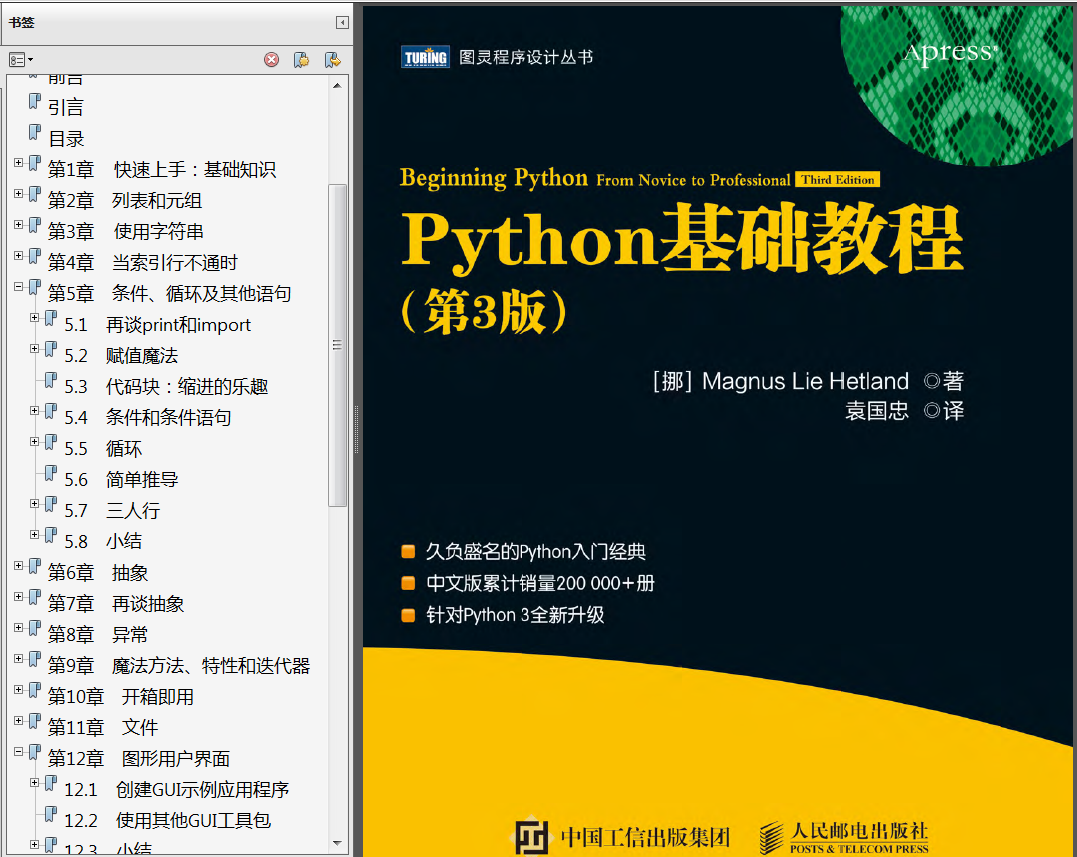1077x857 pixels.
Task: Click the delete bookmark red X icon
Action: (271, 60)
